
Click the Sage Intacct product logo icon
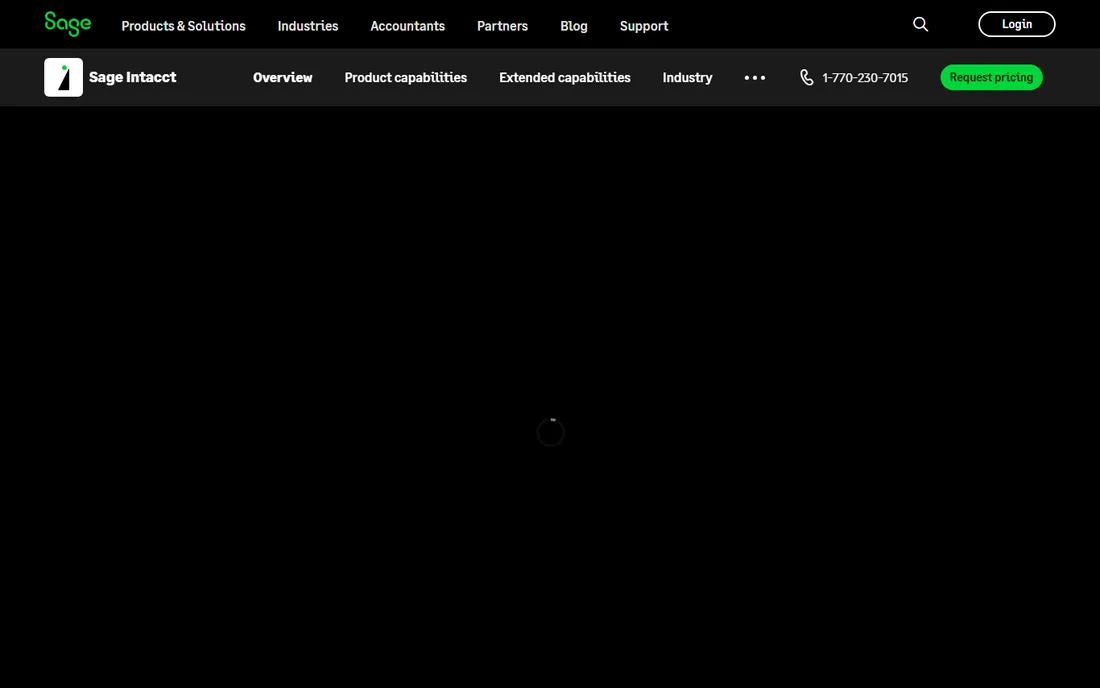click(63, 77)
